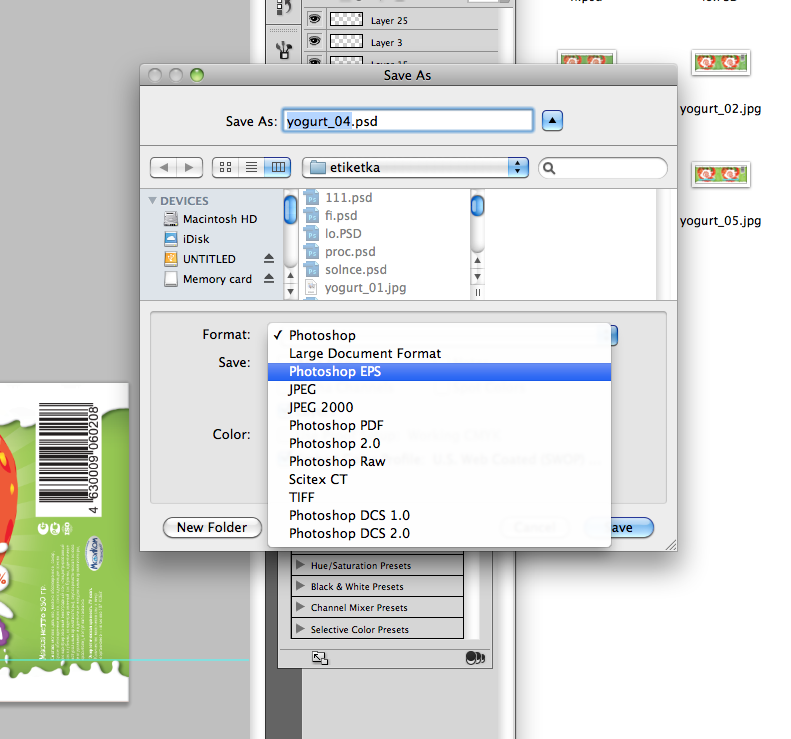Switch to icon view in file browser
Viewport: 791px width, 739px height.
pos(225,167)
